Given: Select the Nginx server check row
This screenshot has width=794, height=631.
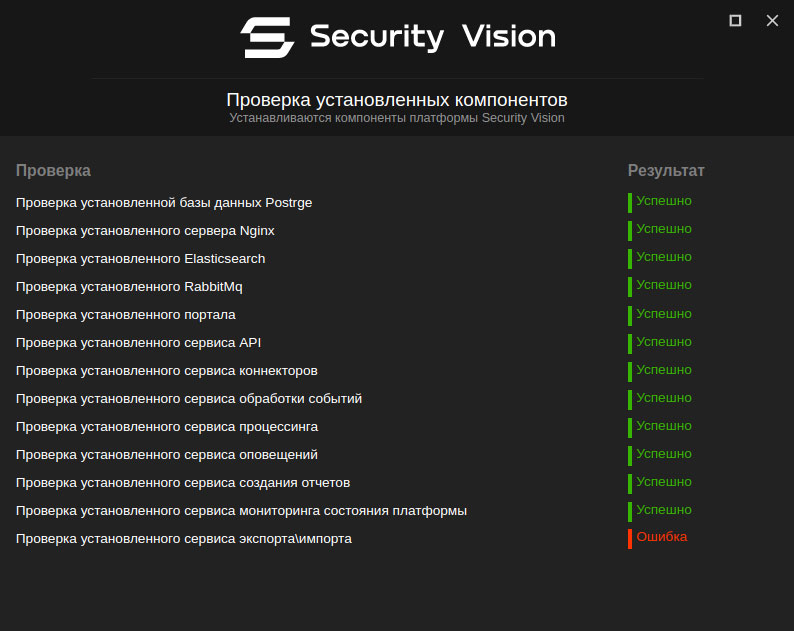Looking at the screenshot, I should click(x=145, y=231).
